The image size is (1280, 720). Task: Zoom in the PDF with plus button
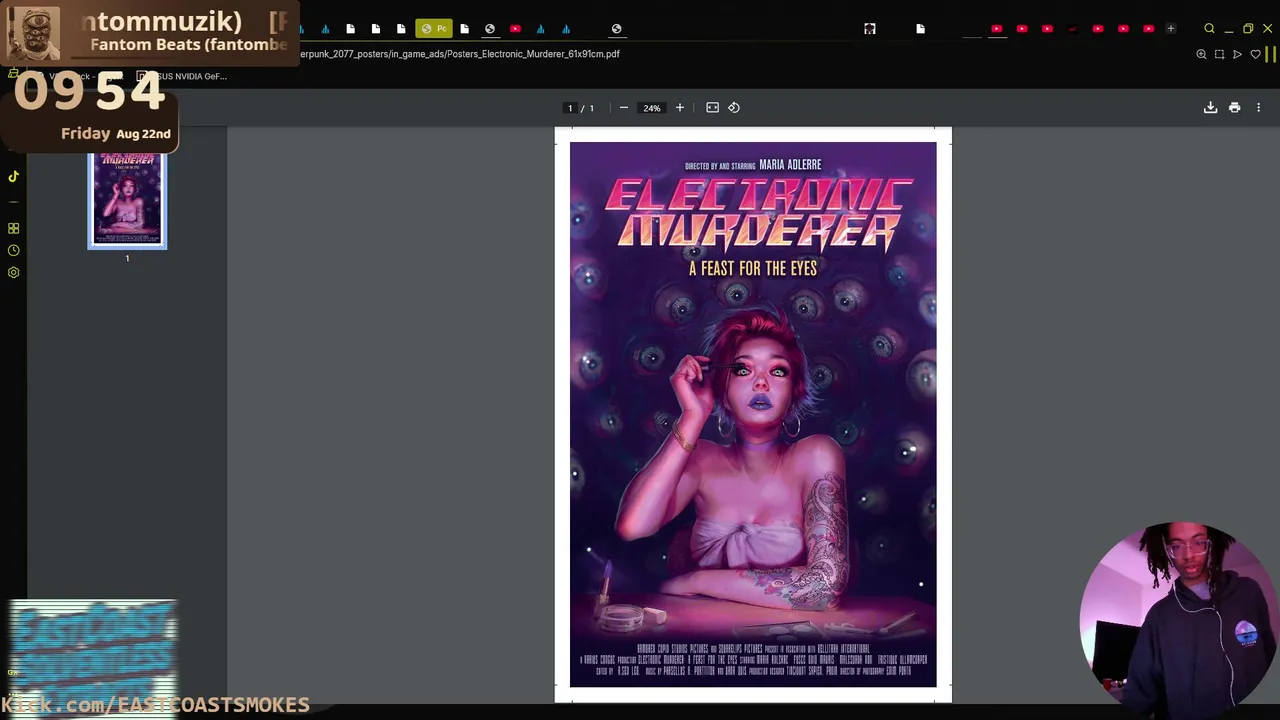tap(680, 108)
